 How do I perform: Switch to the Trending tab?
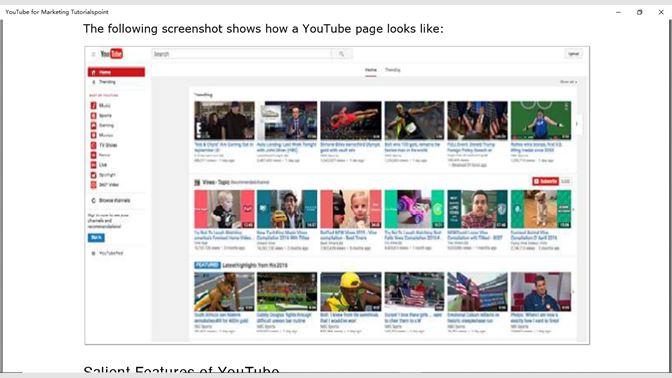(x=393, y=70)
